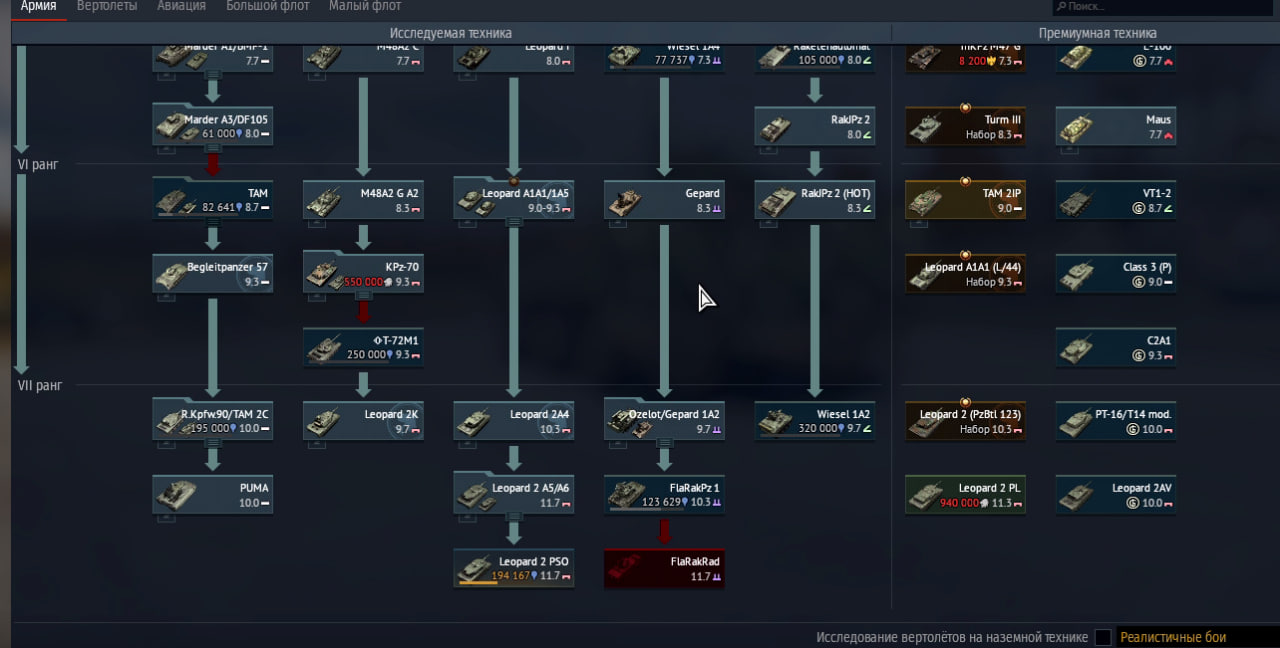Select the PT-16/T14 mod. premium tank
Viewport: 1280px width, 648px height.
pyautogui.click(x=1116, y=420)
